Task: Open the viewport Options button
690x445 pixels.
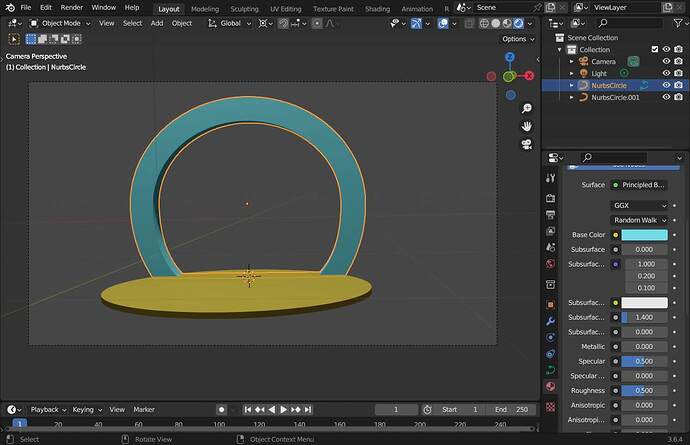Action: pyautogui.click(x=518, y=39)
